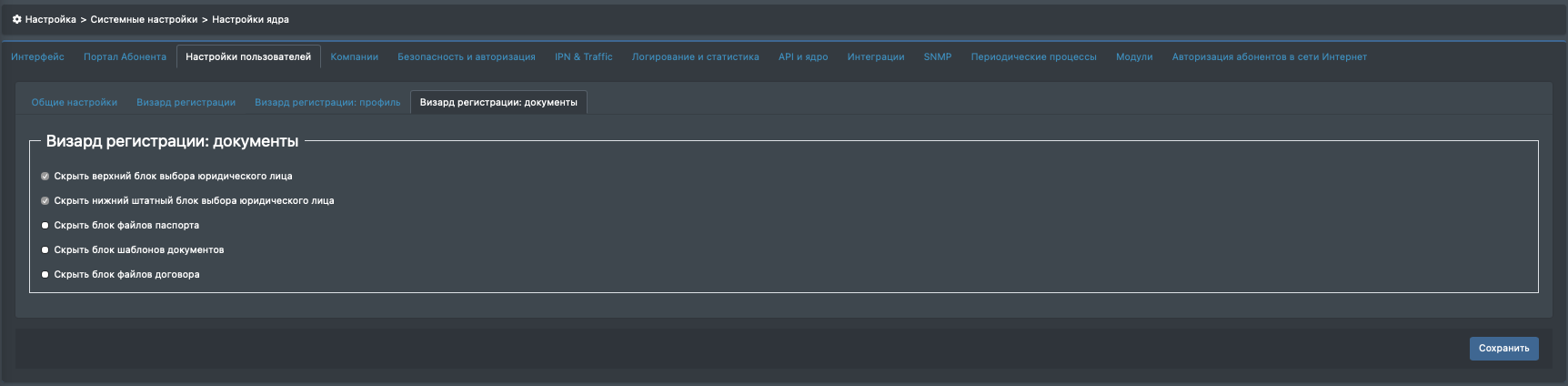Enable hiding the contract files block
Viewport: 1568px width, 386px height.
45,275
